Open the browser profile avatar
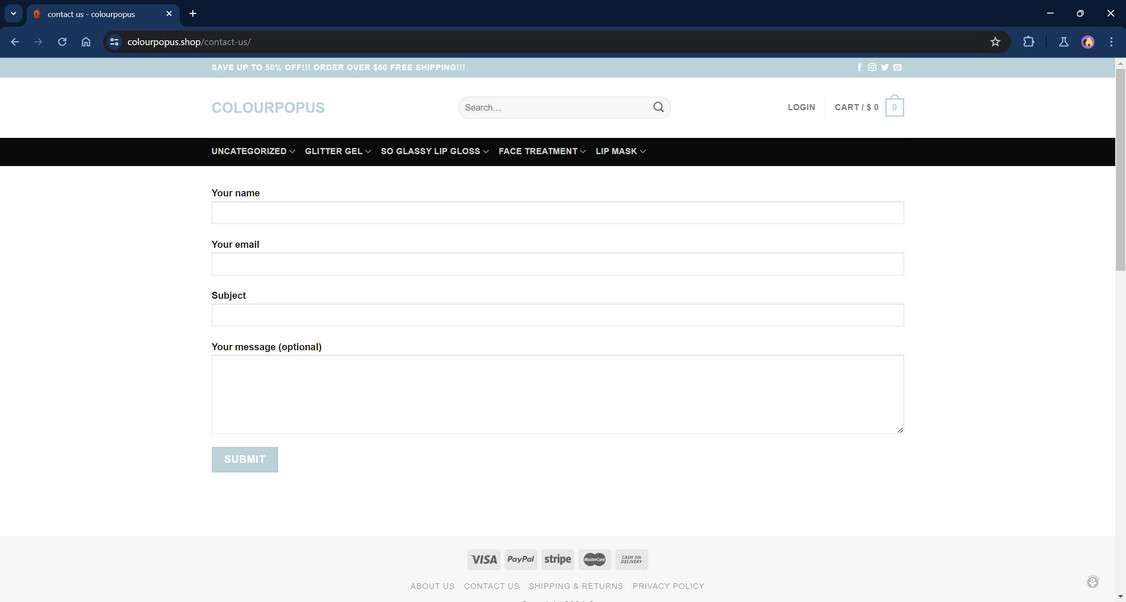This screenshot has width=1126, height=602. (1088, 42)
